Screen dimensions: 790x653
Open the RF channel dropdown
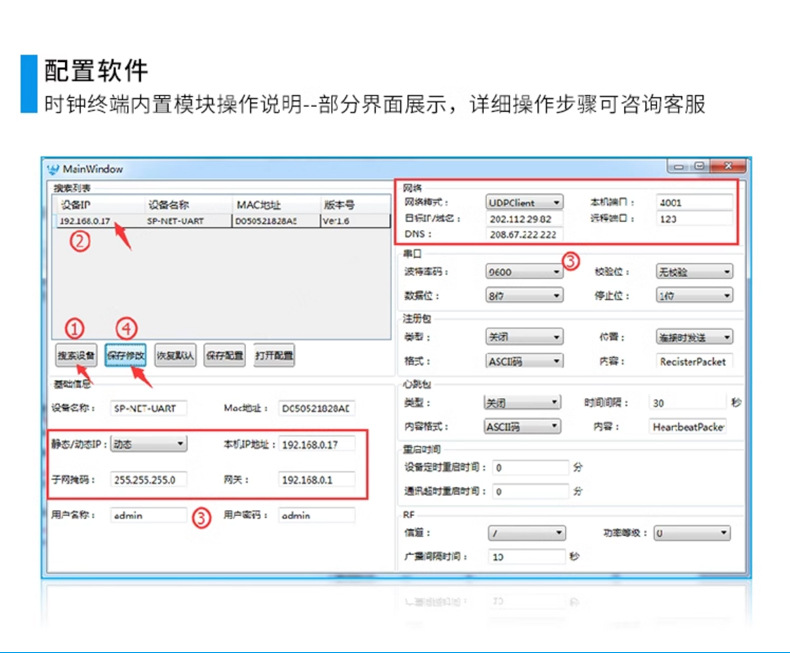click(x=526, y=533)
